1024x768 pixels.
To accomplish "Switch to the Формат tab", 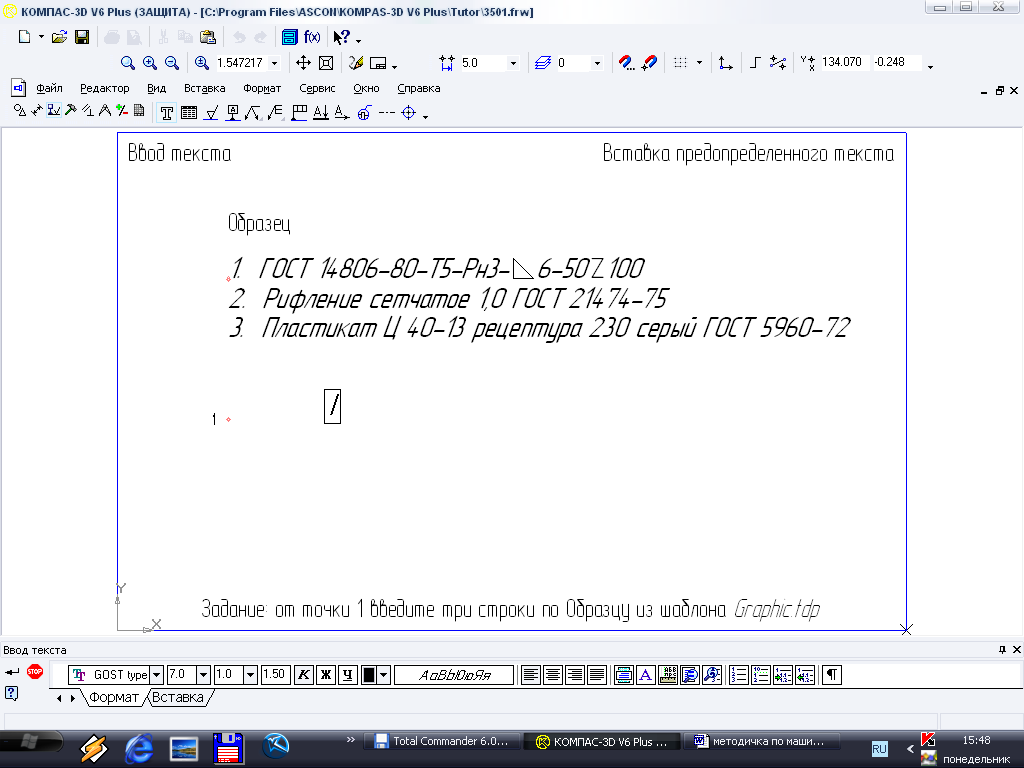I will point(113,697).
